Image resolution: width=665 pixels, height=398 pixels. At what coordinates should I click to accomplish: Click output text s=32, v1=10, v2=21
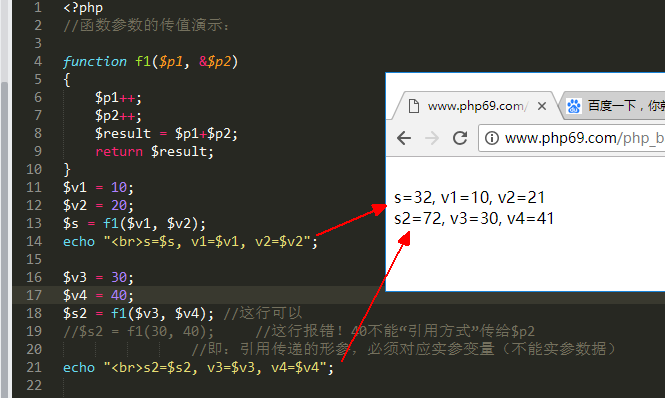click(x=469, y=198)
